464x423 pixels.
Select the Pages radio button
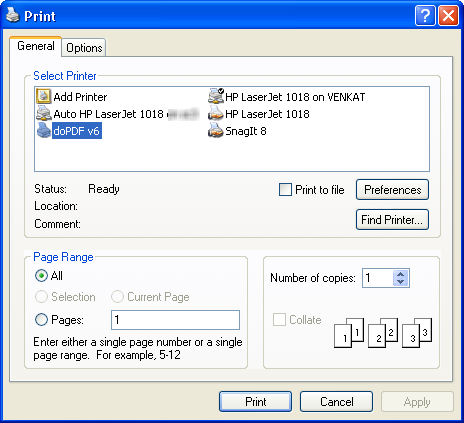pos(41,319)
